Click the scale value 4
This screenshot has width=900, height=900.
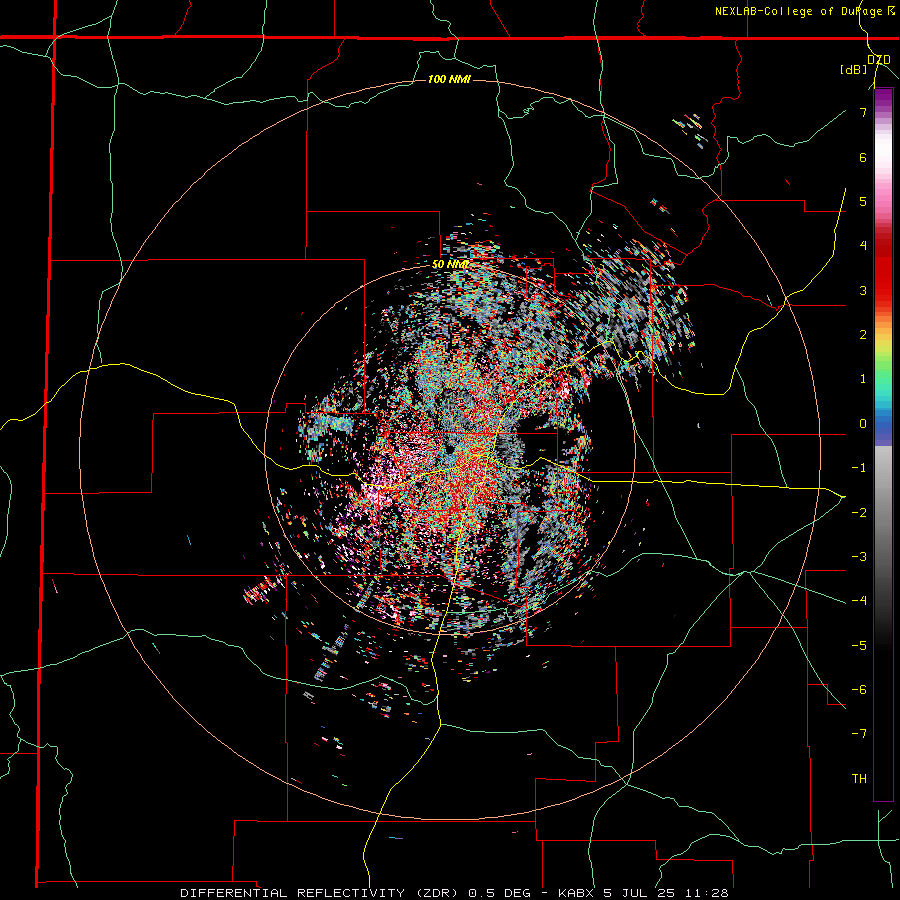click(x=863, y=246)
